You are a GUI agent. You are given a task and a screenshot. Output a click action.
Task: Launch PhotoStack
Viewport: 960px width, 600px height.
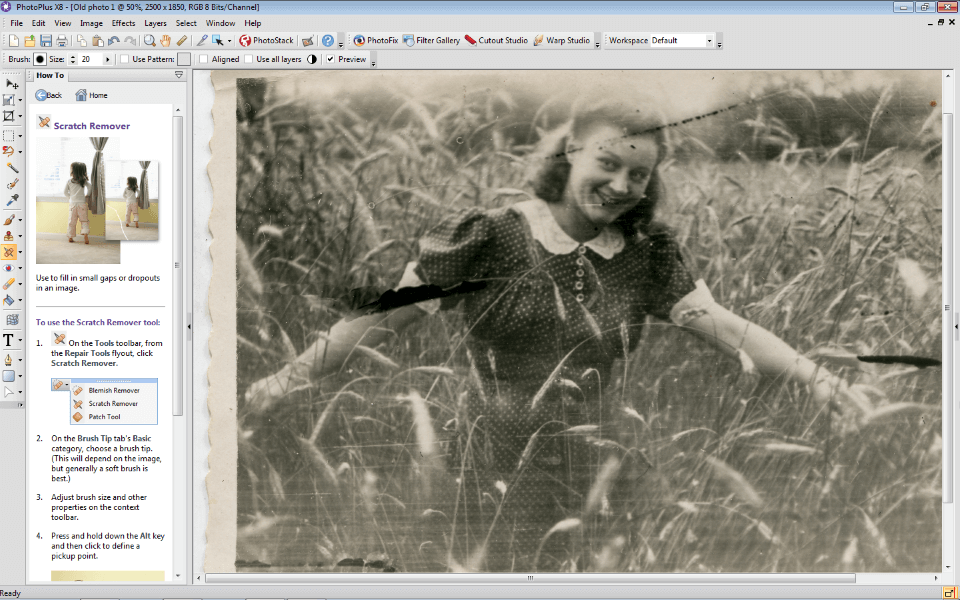click(266, 40)
